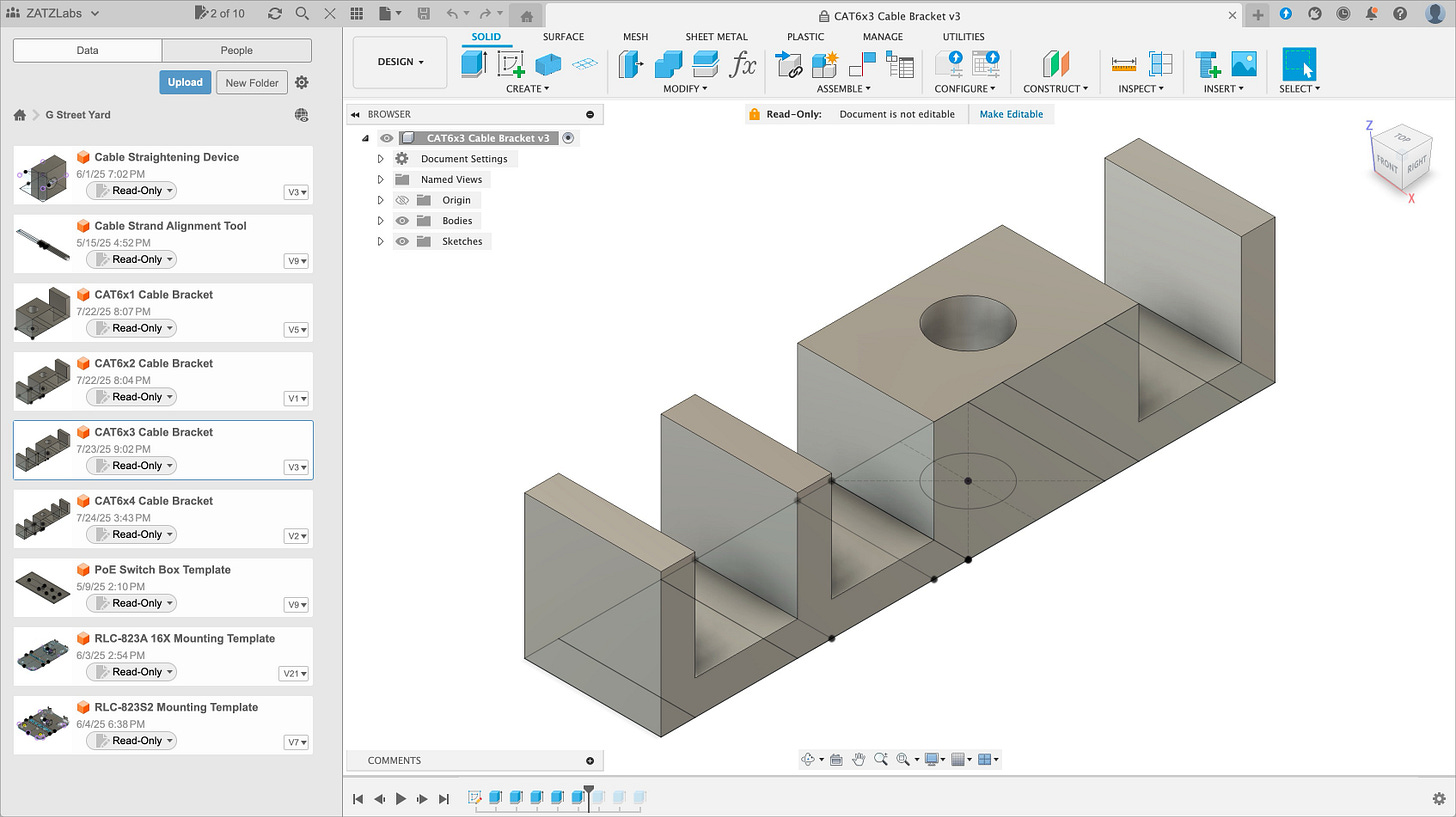1456x817 pixels.
Task: Jump to timeline beginning
Action: tap(358, 798)
